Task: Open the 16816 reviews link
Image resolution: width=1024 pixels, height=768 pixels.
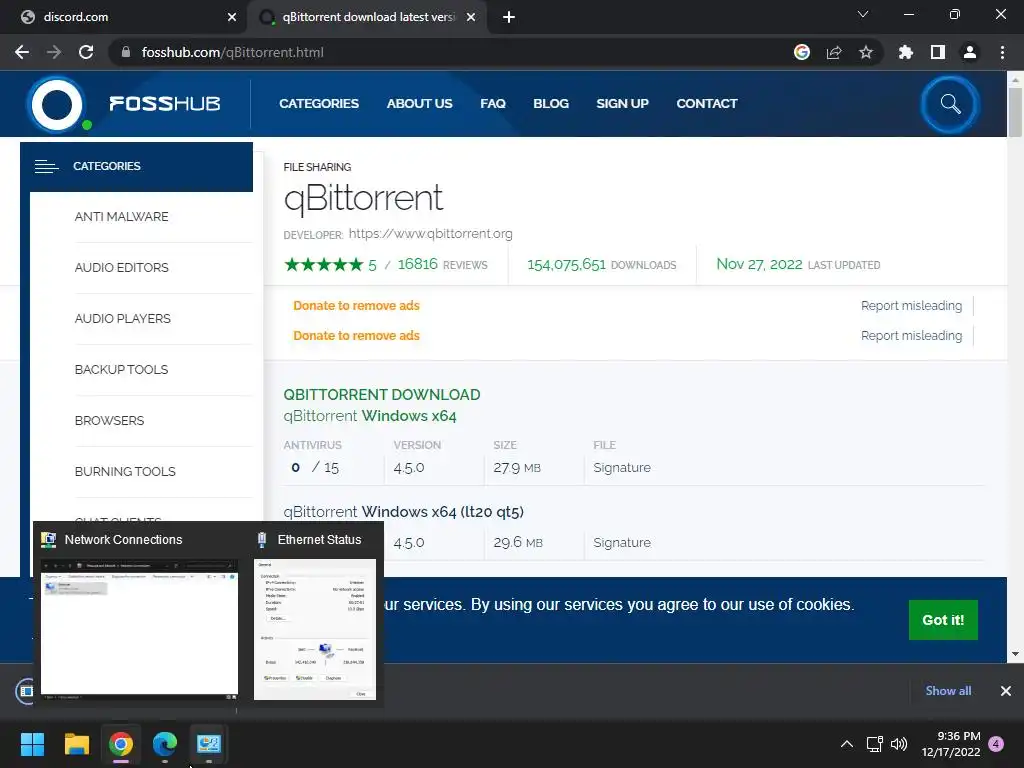Action: 442,264
